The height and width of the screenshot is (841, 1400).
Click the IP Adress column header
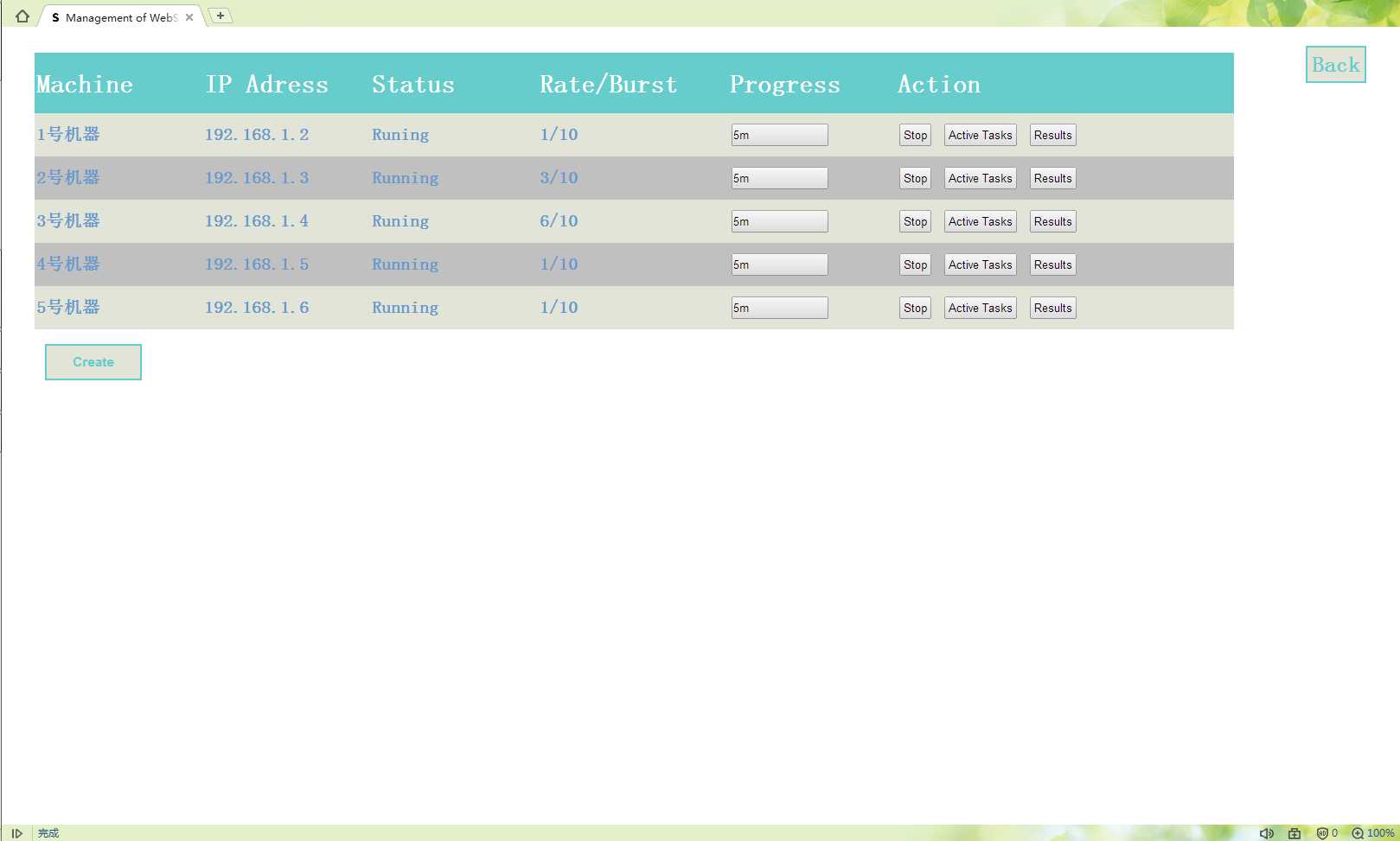coord(267,85)
